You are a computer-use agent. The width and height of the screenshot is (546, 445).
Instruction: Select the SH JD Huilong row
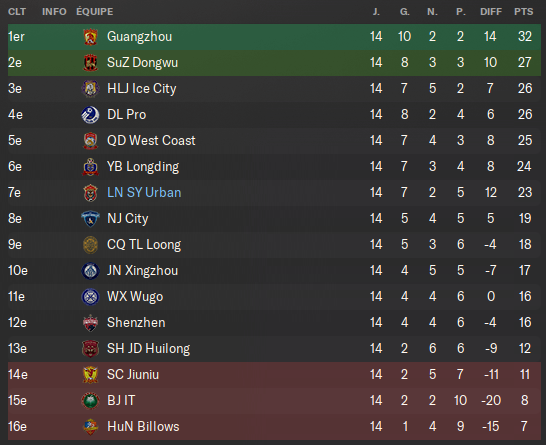(274, 349)
